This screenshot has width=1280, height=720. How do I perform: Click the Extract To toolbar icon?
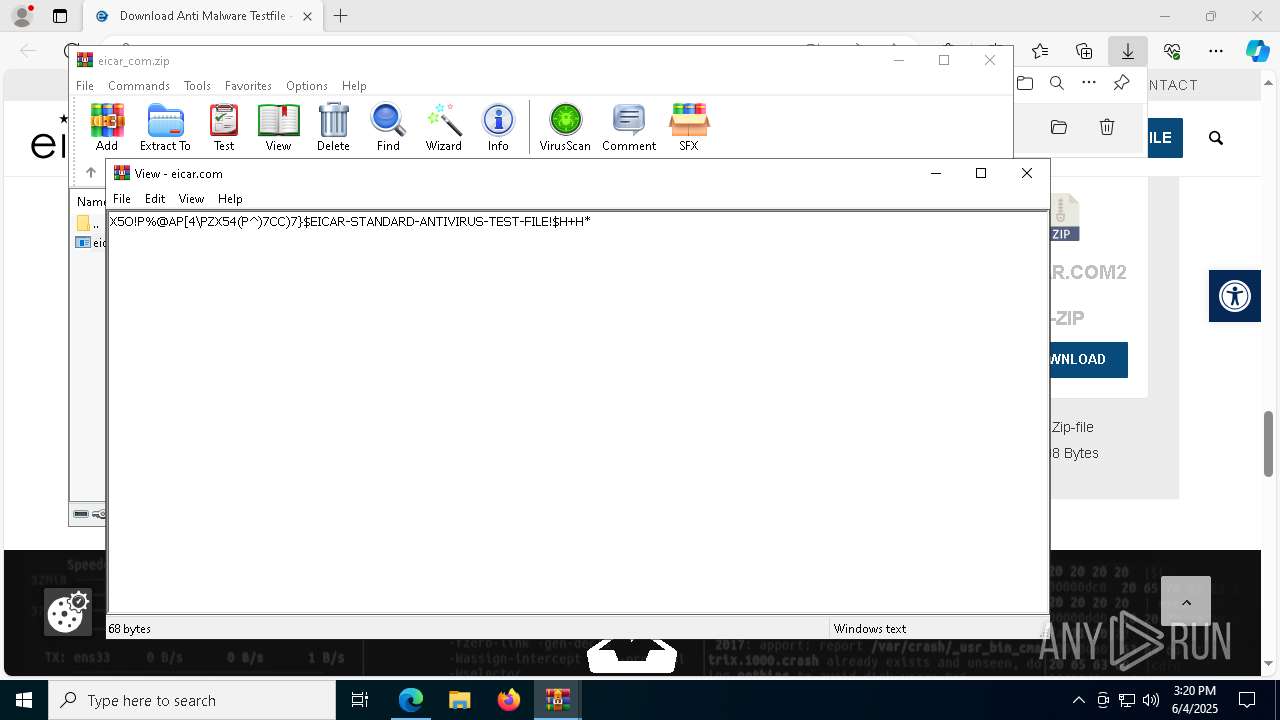coord(165,127)
